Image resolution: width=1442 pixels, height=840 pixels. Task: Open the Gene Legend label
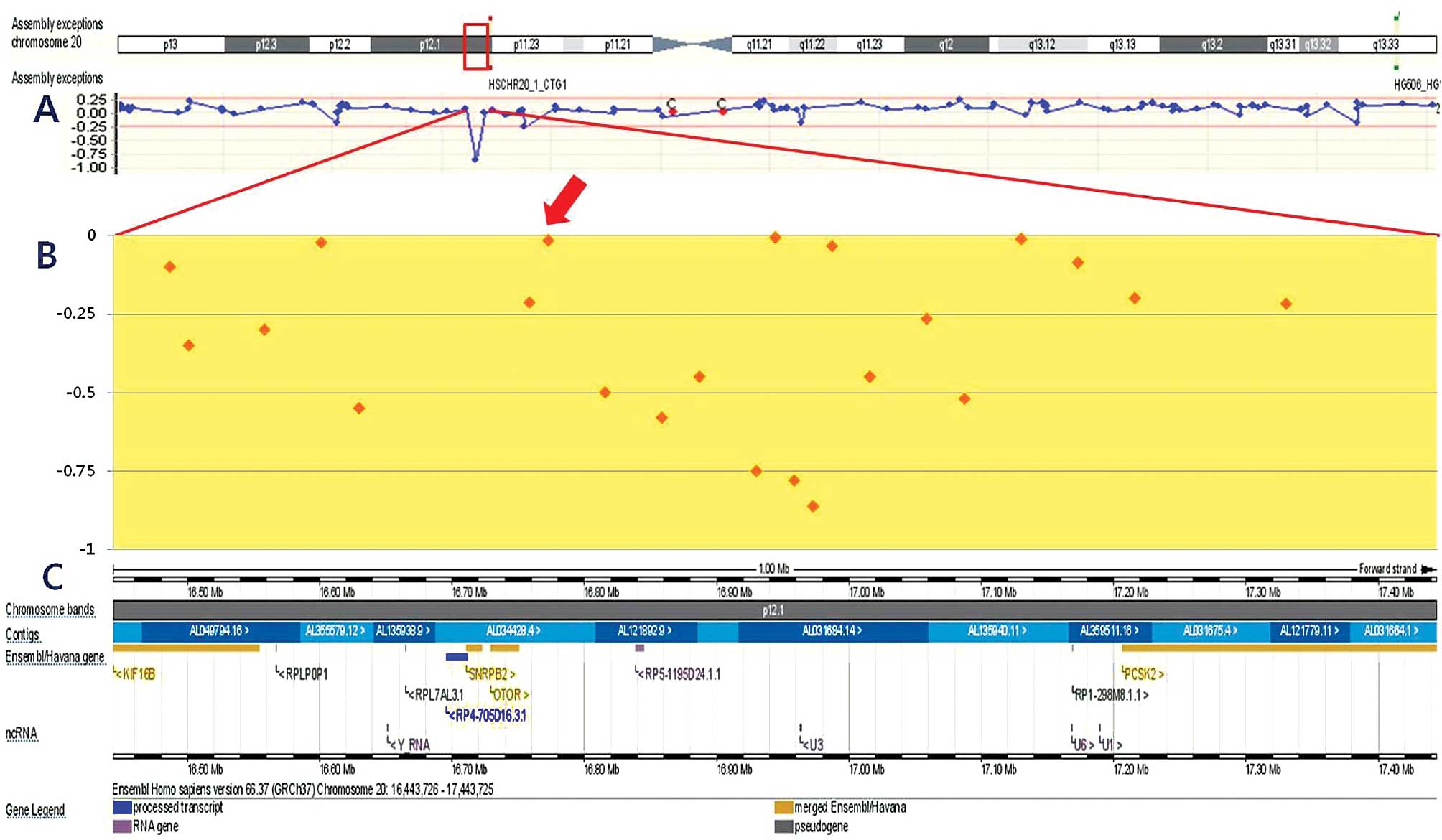click(x=35, y=810)
